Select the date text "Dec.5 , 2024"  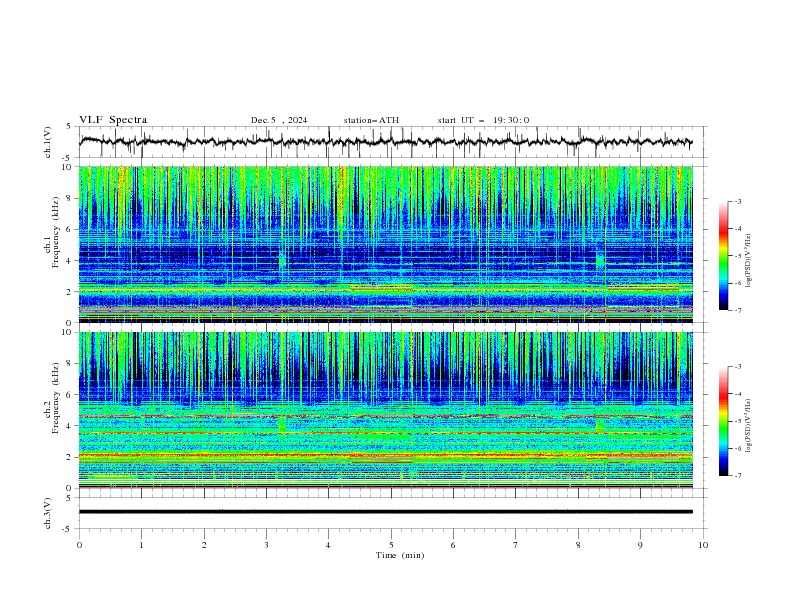pyautogui.click(x=279, y=120)
